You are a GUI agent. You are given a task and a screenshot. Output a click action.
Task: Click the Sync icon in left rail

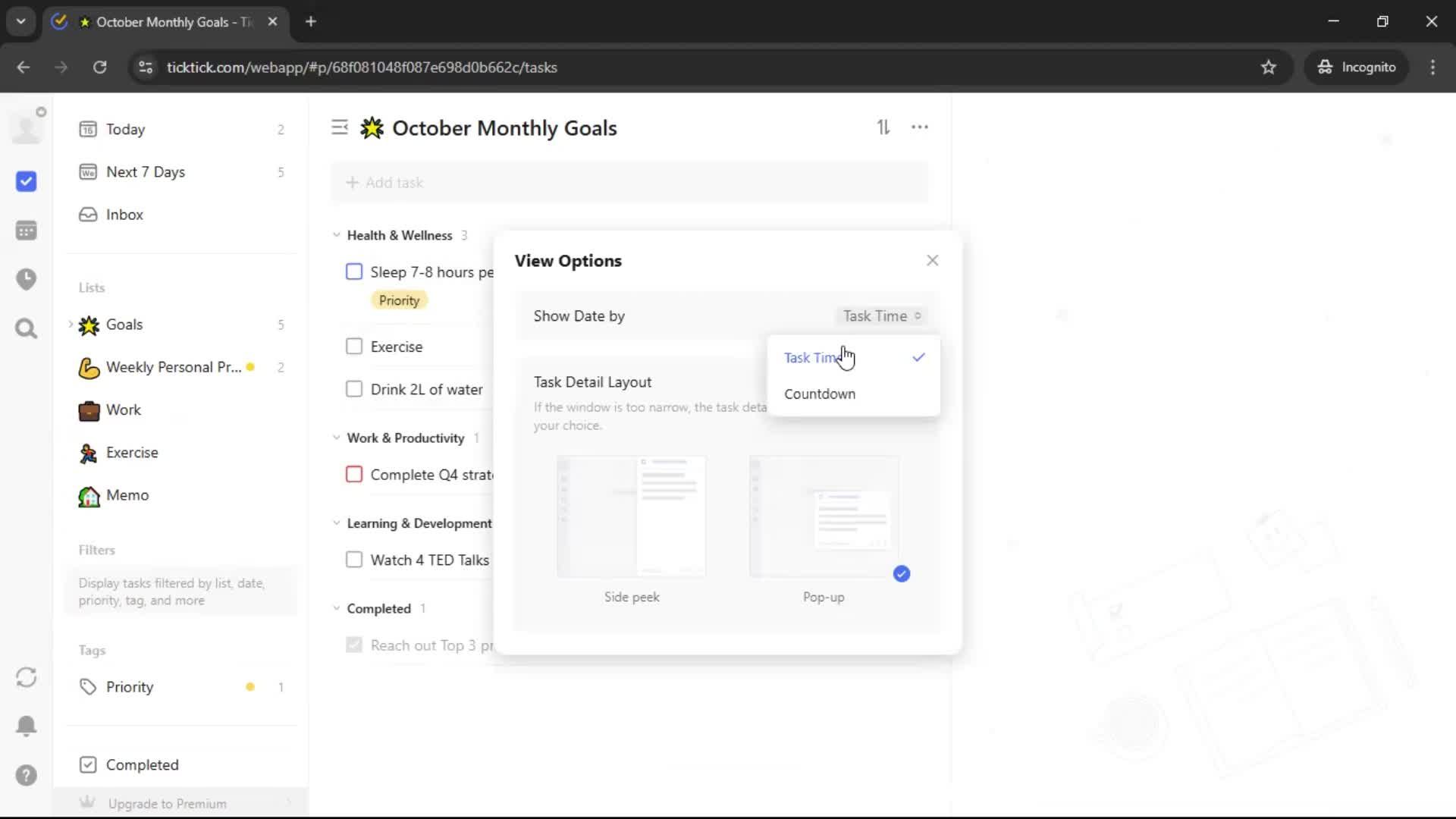pos(26,677)
